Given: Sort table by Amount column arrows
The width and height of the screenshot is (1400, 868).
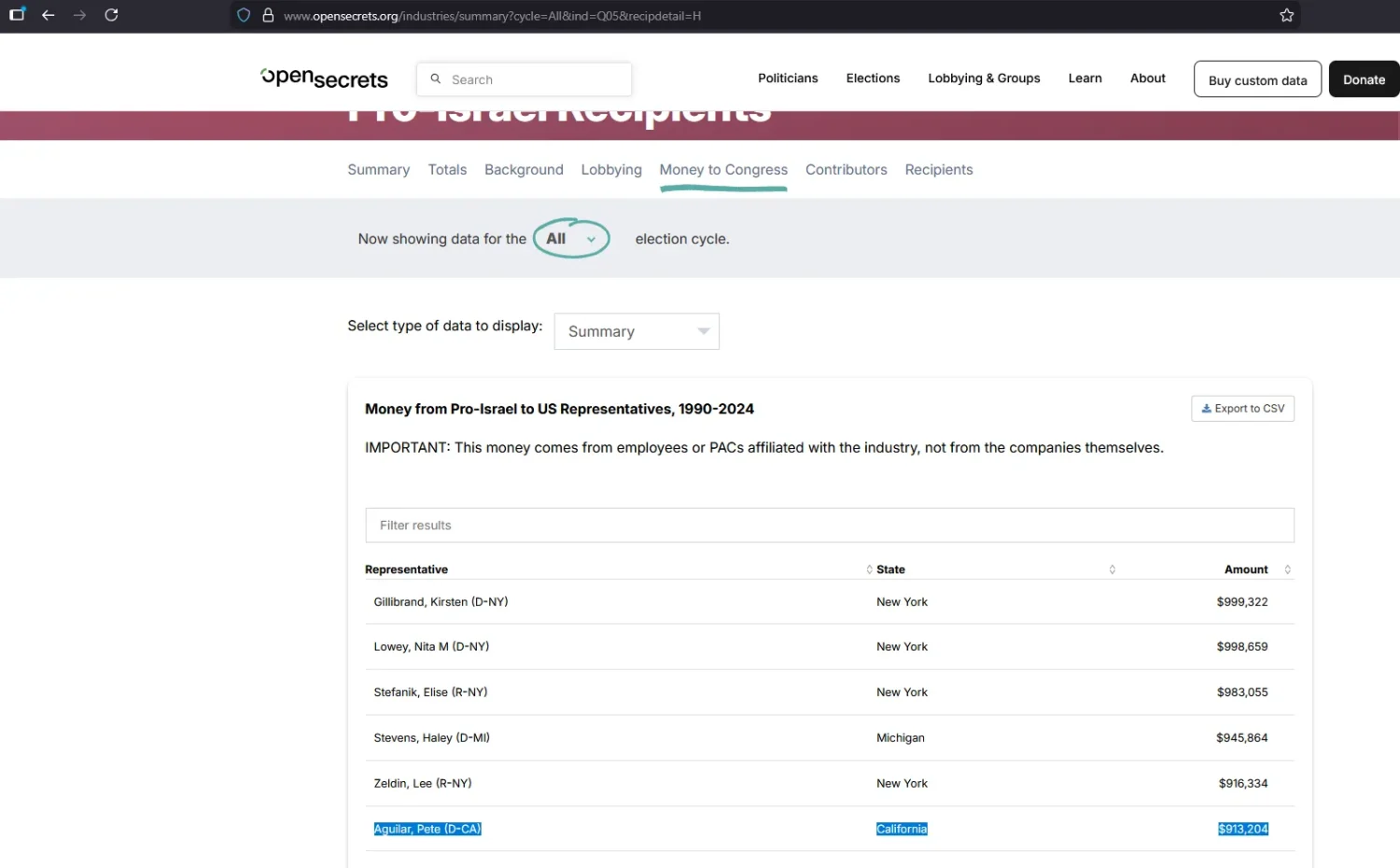Looking at the screenshot, I should 1287,569.
